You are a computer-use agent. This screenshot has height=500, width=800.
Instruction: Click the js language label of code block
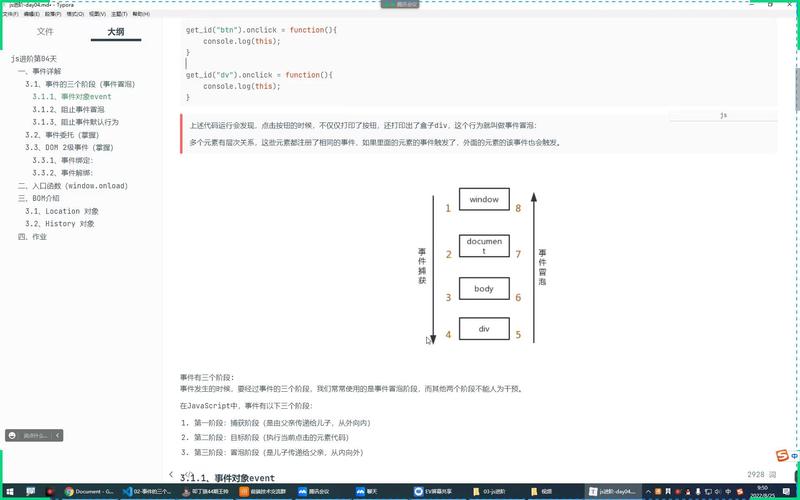click(723, 115)
